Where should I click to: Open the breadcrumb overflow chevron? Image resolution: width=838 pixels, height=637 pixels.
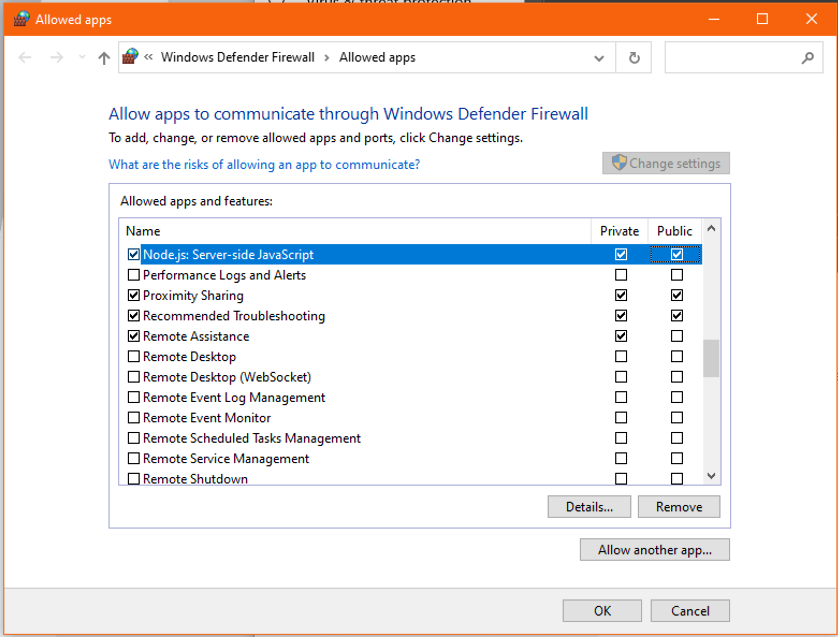pos(149,57)
